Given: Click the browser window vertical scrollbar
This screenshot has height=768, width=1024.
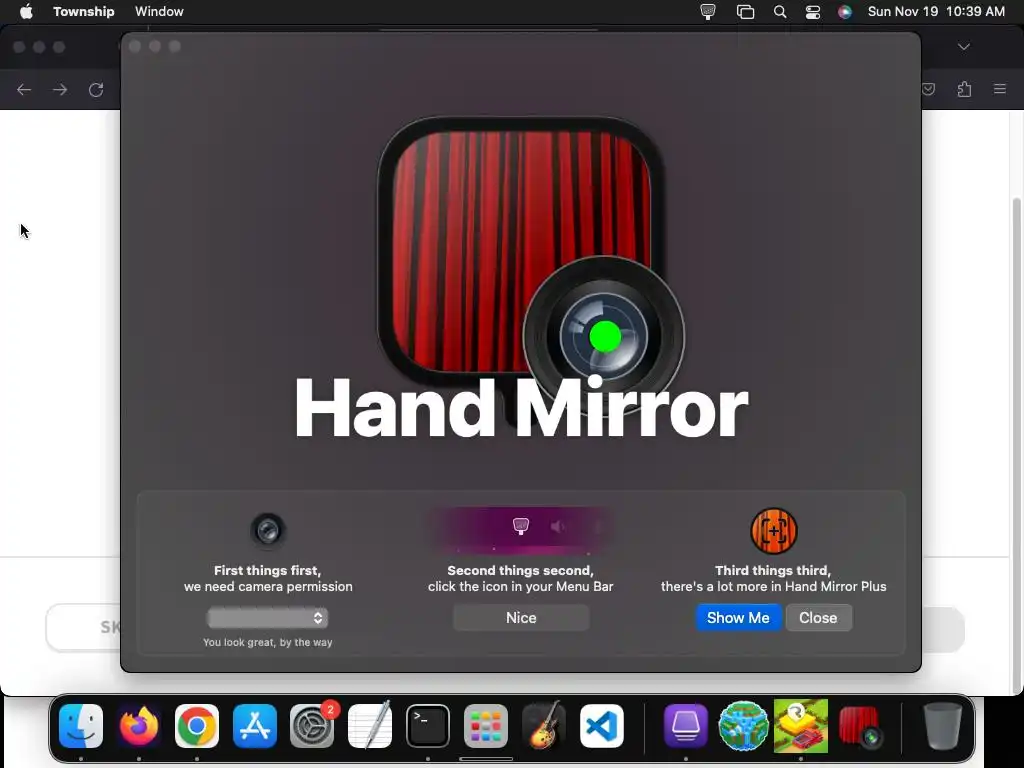Looking at the screenshot, I should click(1016, 444).
